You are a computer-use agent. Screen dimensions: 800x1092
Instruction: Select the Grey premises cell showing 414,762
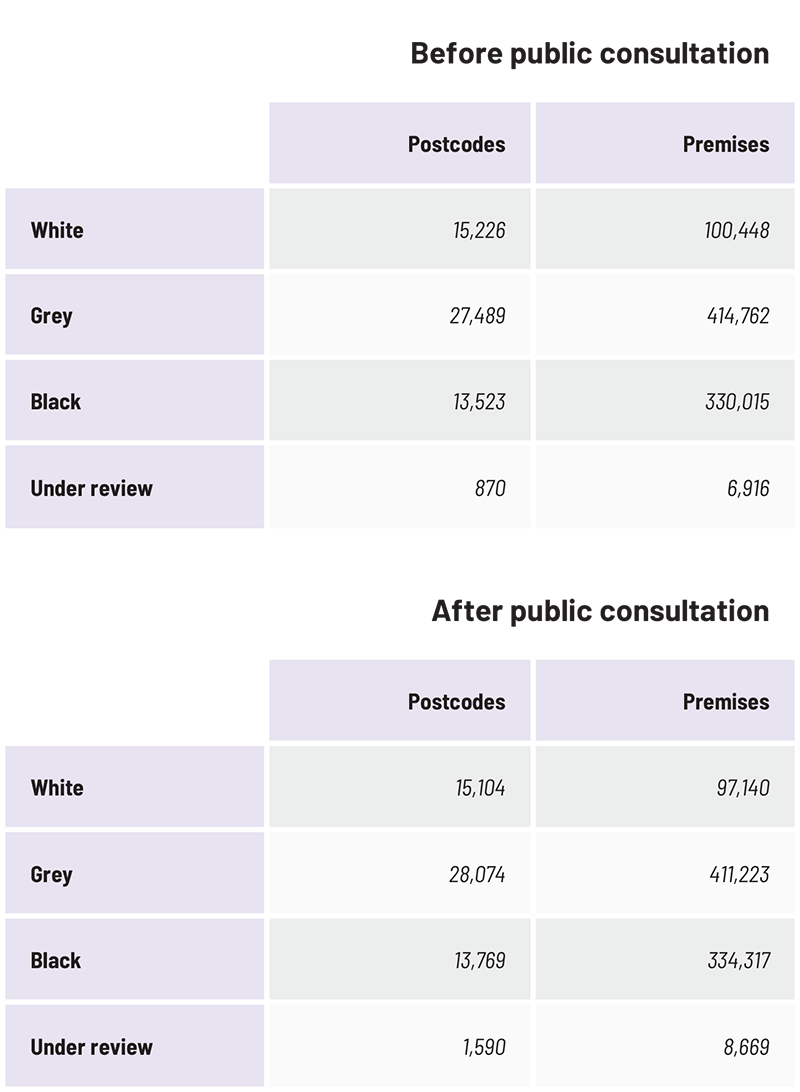(736, 317)
